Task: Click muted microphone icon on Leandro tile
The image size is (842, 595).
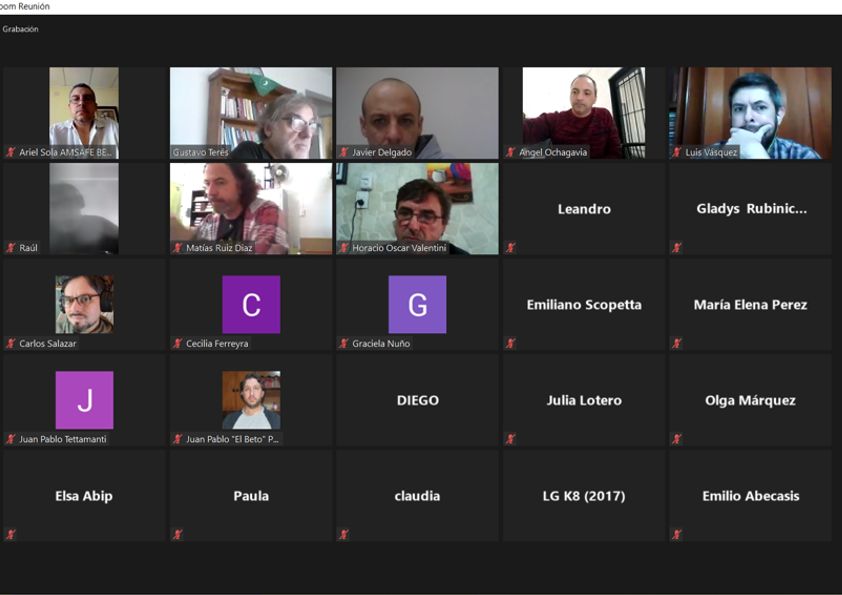Action: coord(510,248)
